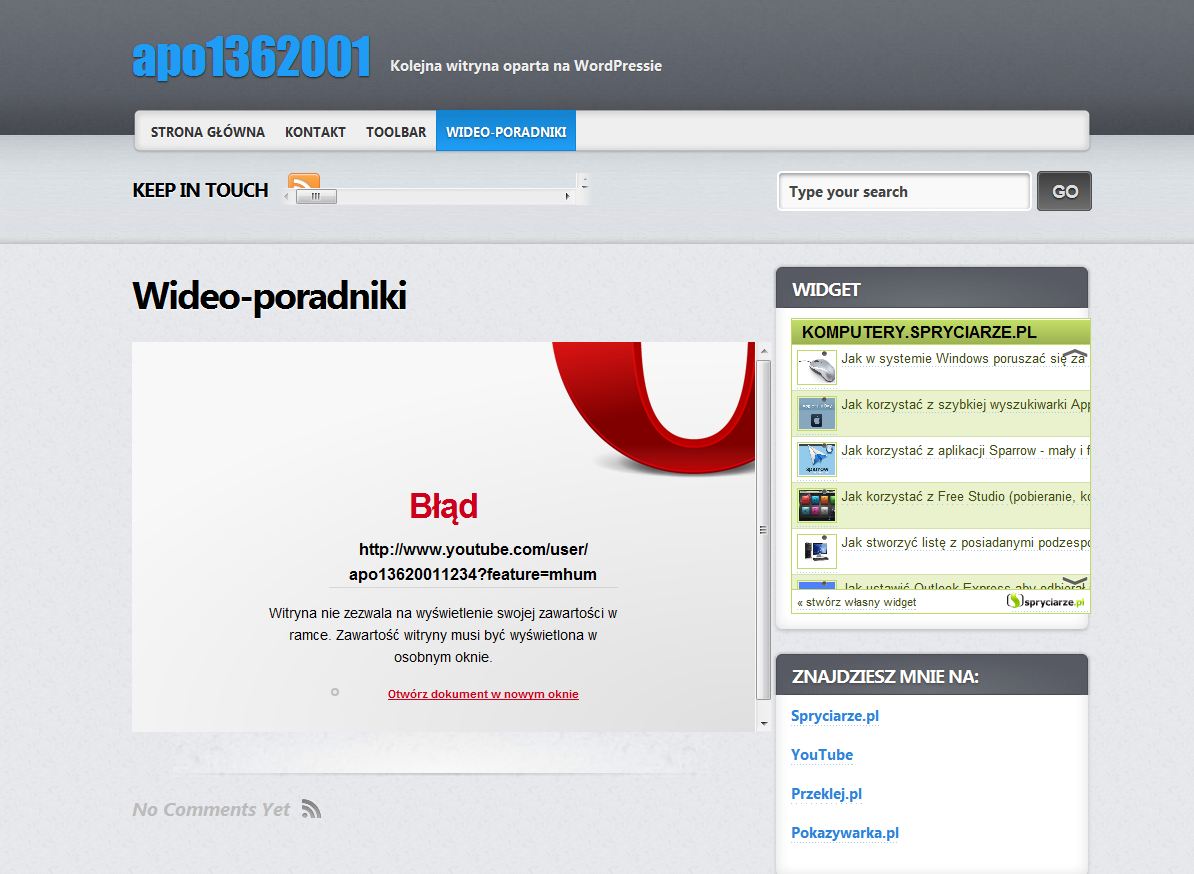
Task: Focus the Type your search field
Action: coord(904,191)
